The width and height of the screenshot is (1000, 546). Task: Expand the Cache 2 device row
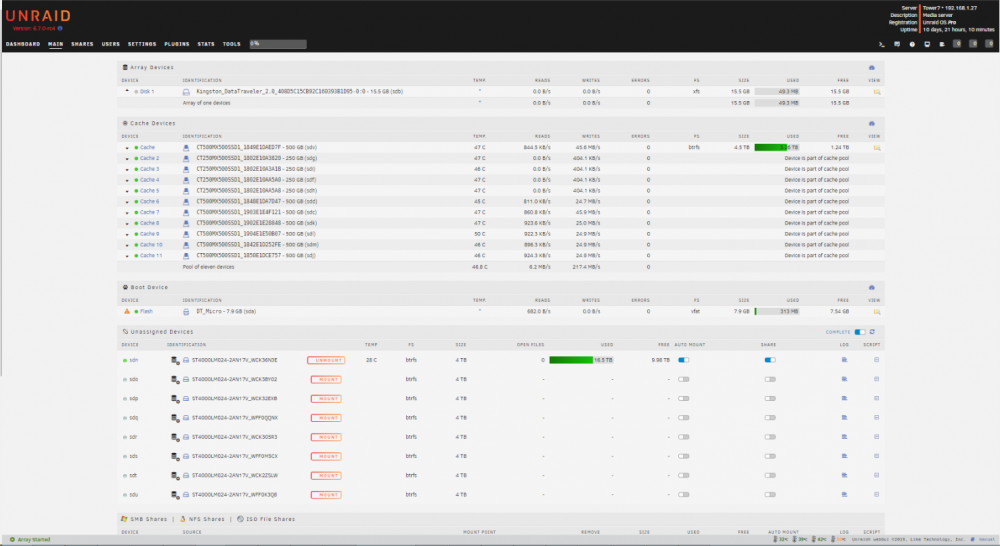(127, 159)
